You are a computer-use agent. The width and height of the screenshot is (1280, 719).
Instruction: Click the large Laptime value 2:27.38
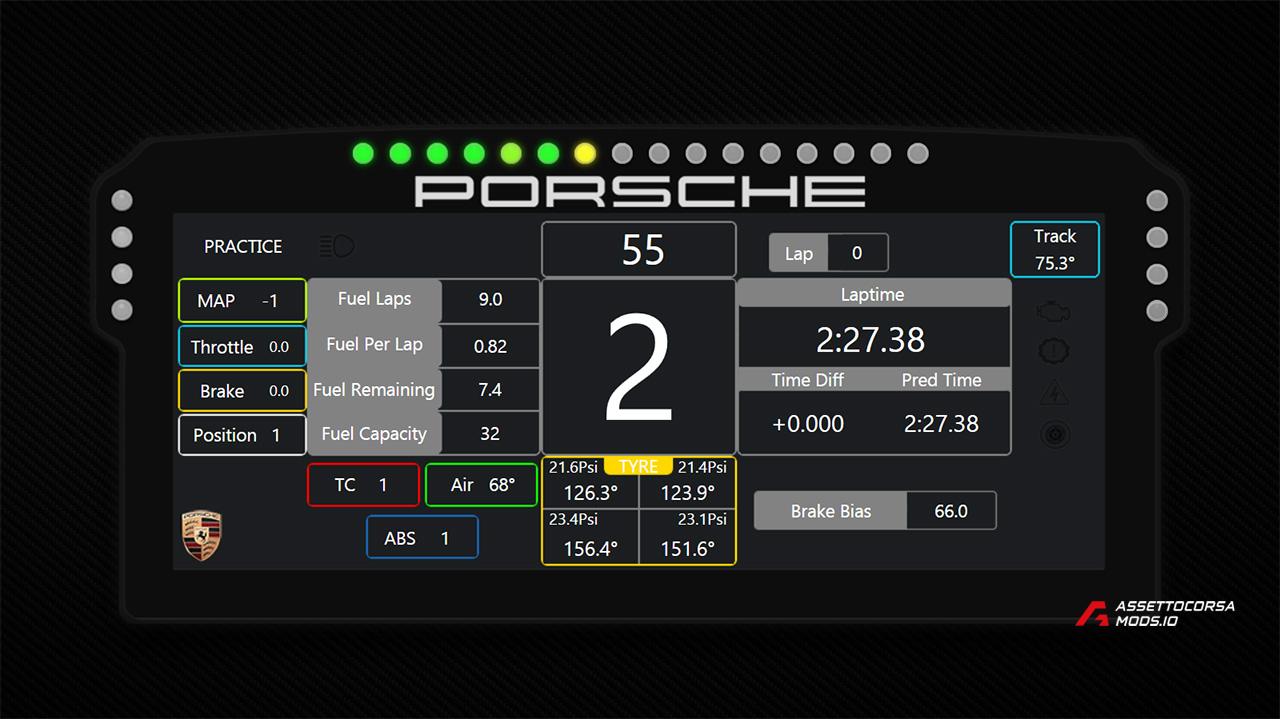click(871, 340)
